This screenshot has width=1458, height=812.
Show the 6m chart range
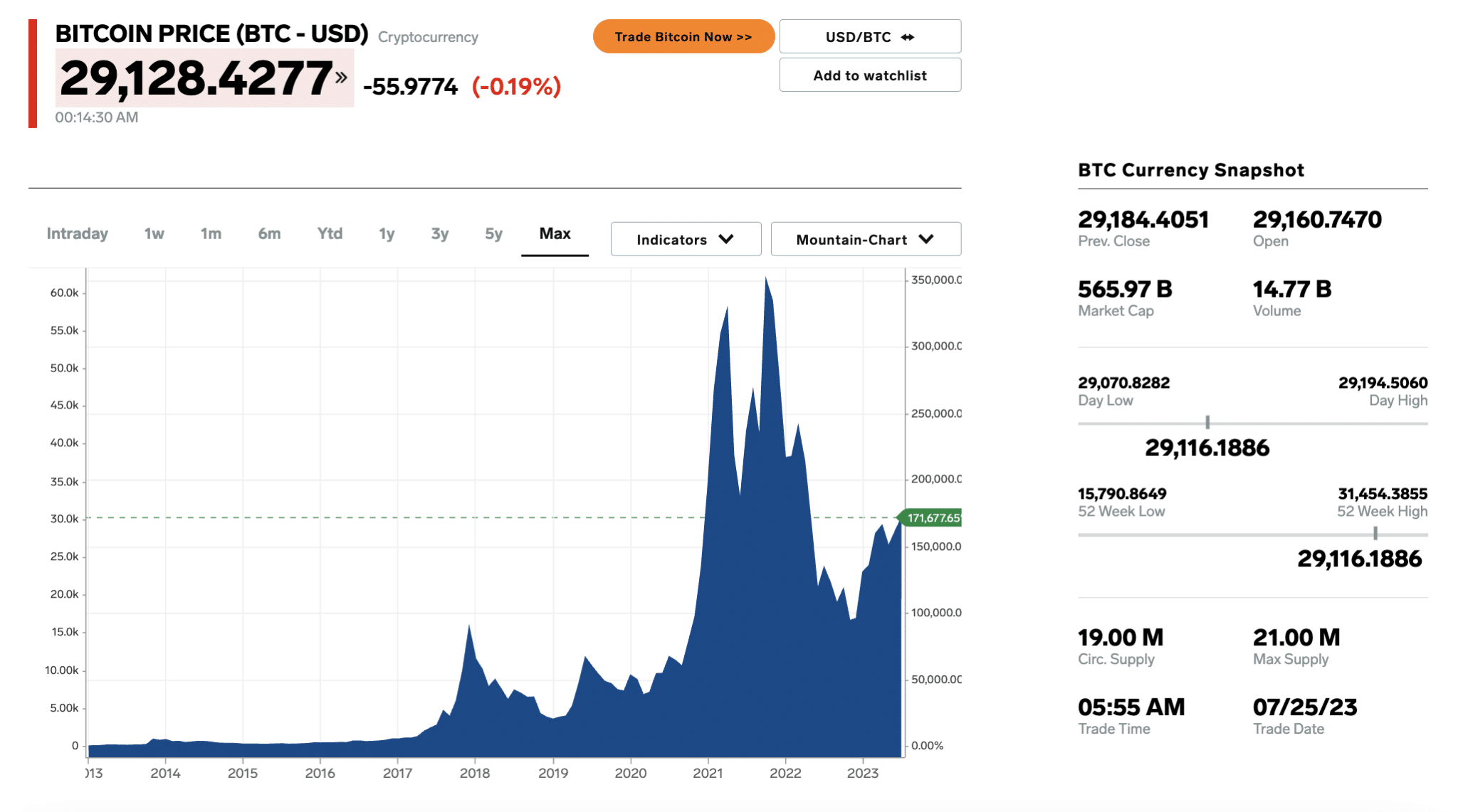pos(269,233)
